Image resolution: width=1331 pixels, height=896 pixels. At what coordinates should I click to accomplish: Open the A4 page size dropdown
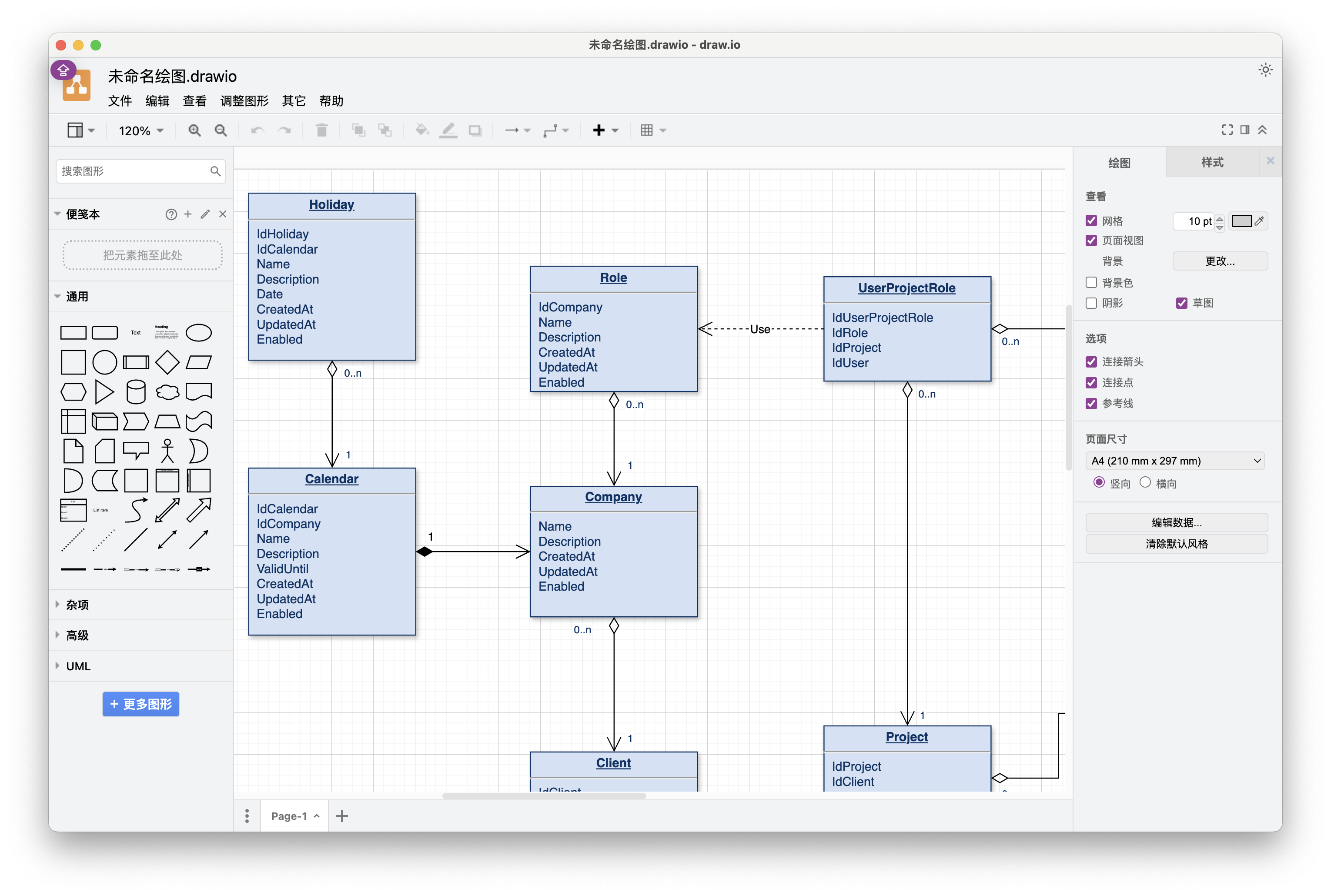pyautogui.click(x=1175, y=461)
